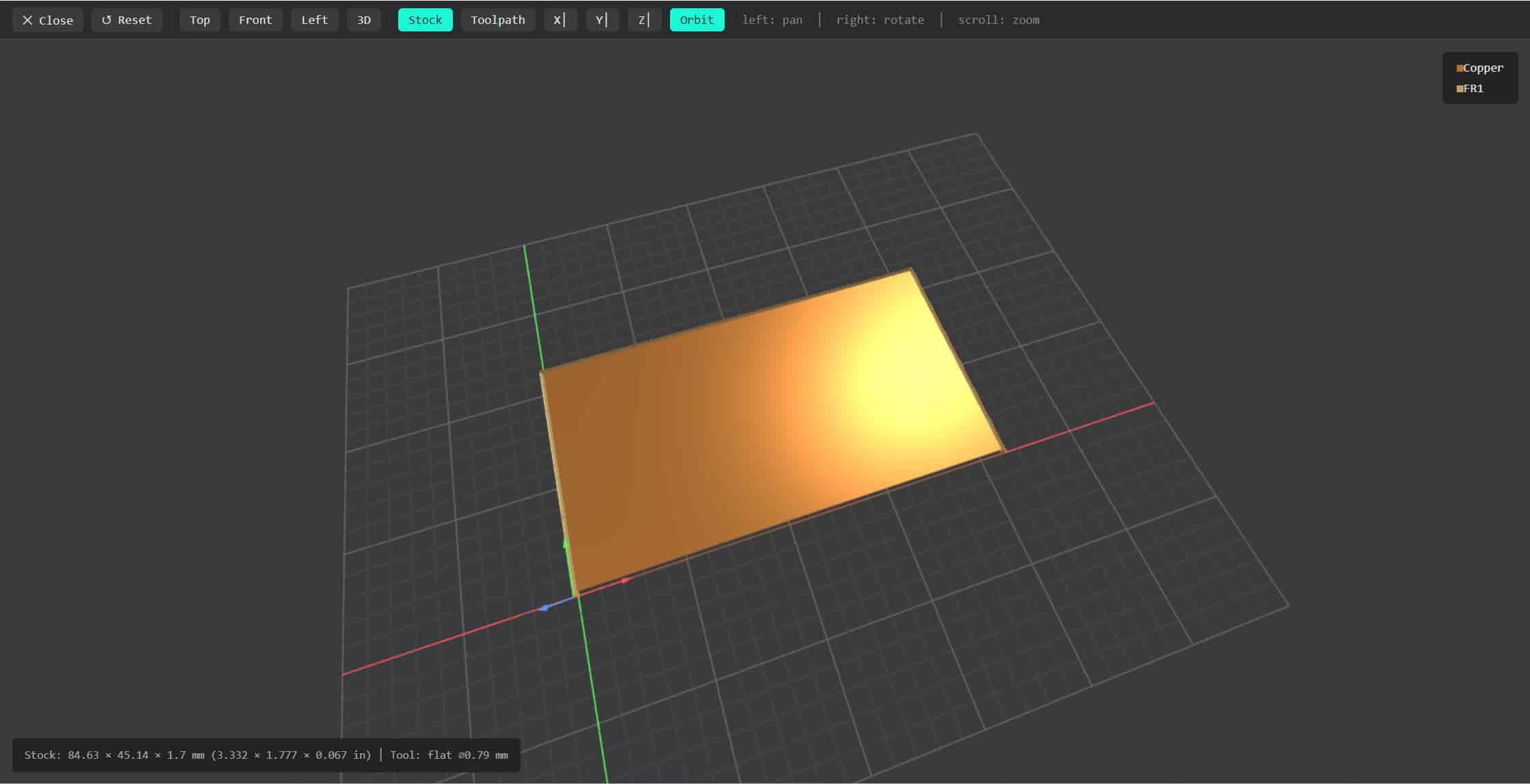
Task: Reset the camera view
Action: coord(126,20)
